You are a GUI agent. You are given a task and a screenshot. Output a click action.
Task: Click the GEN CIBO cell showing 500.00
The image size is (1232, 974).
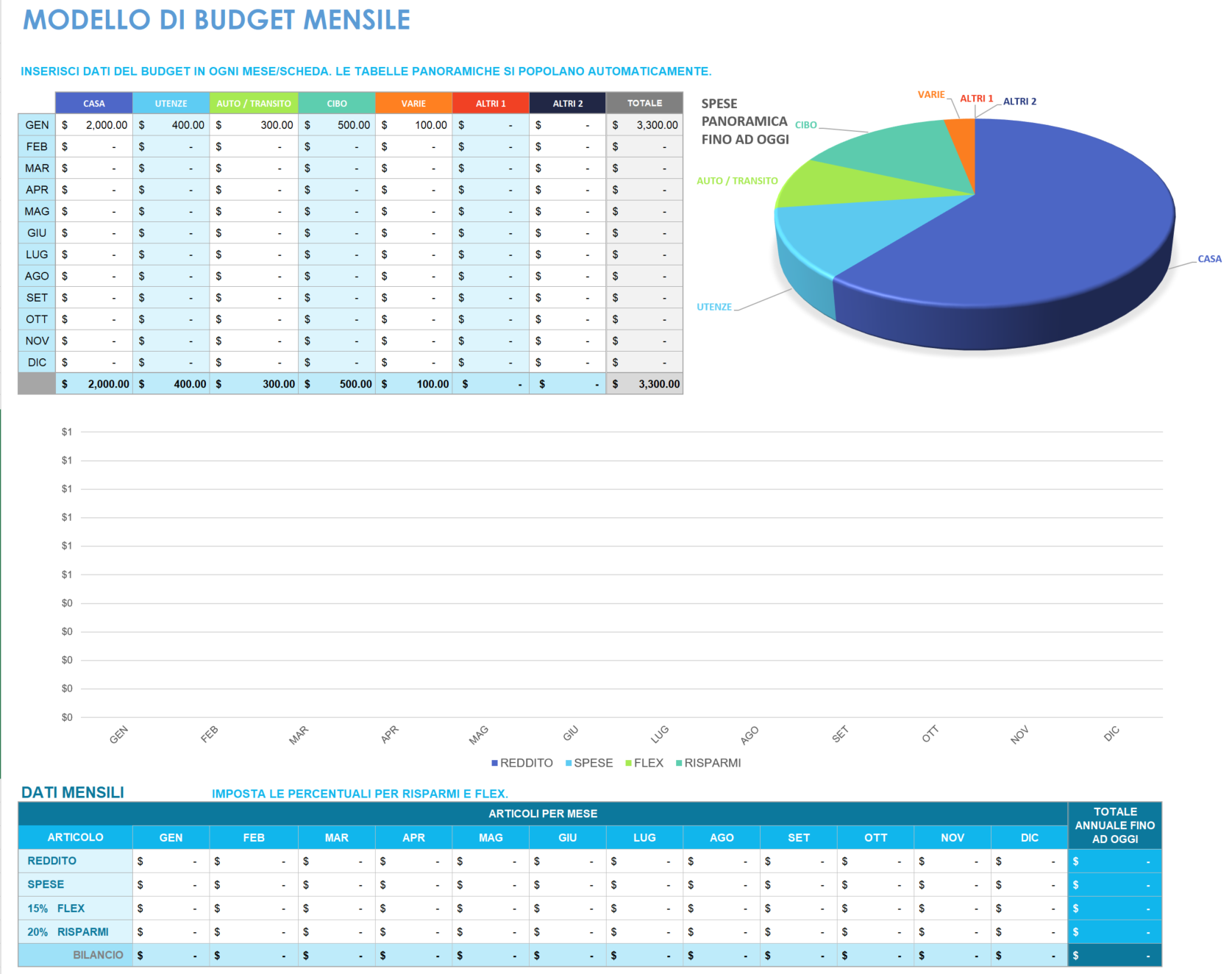(x=337, y=125)
